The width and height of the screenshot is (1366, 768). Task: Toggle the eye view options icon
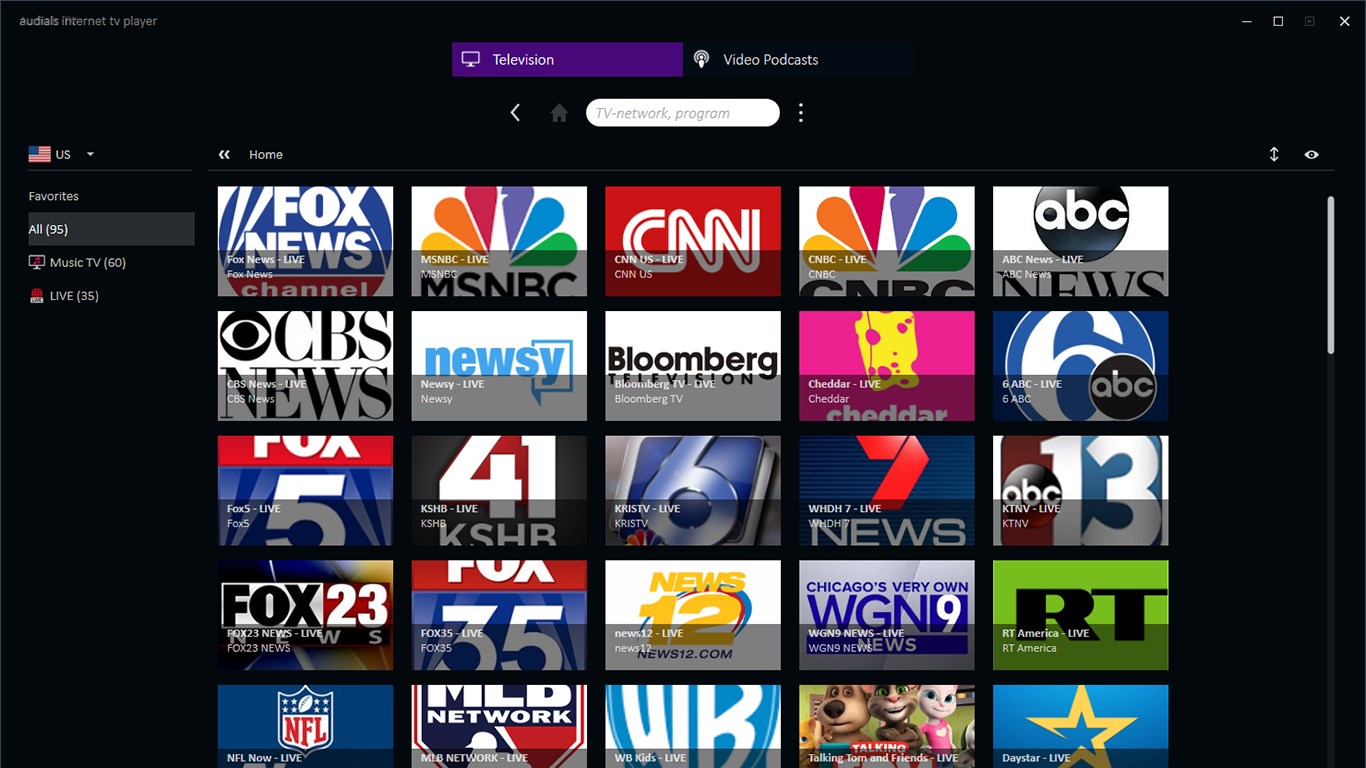(1311, 154)
